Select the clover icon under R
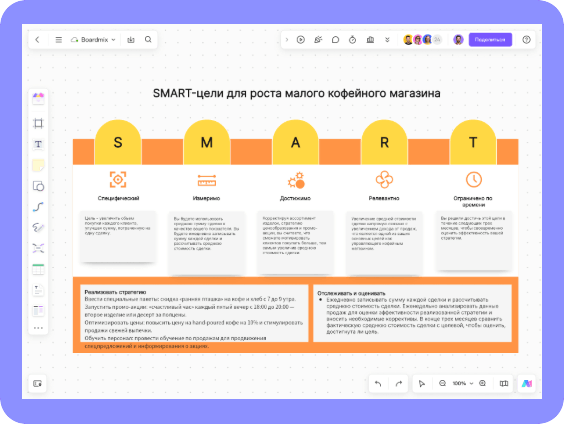This screenshot has width=564, height=424. tap(384, 179)
